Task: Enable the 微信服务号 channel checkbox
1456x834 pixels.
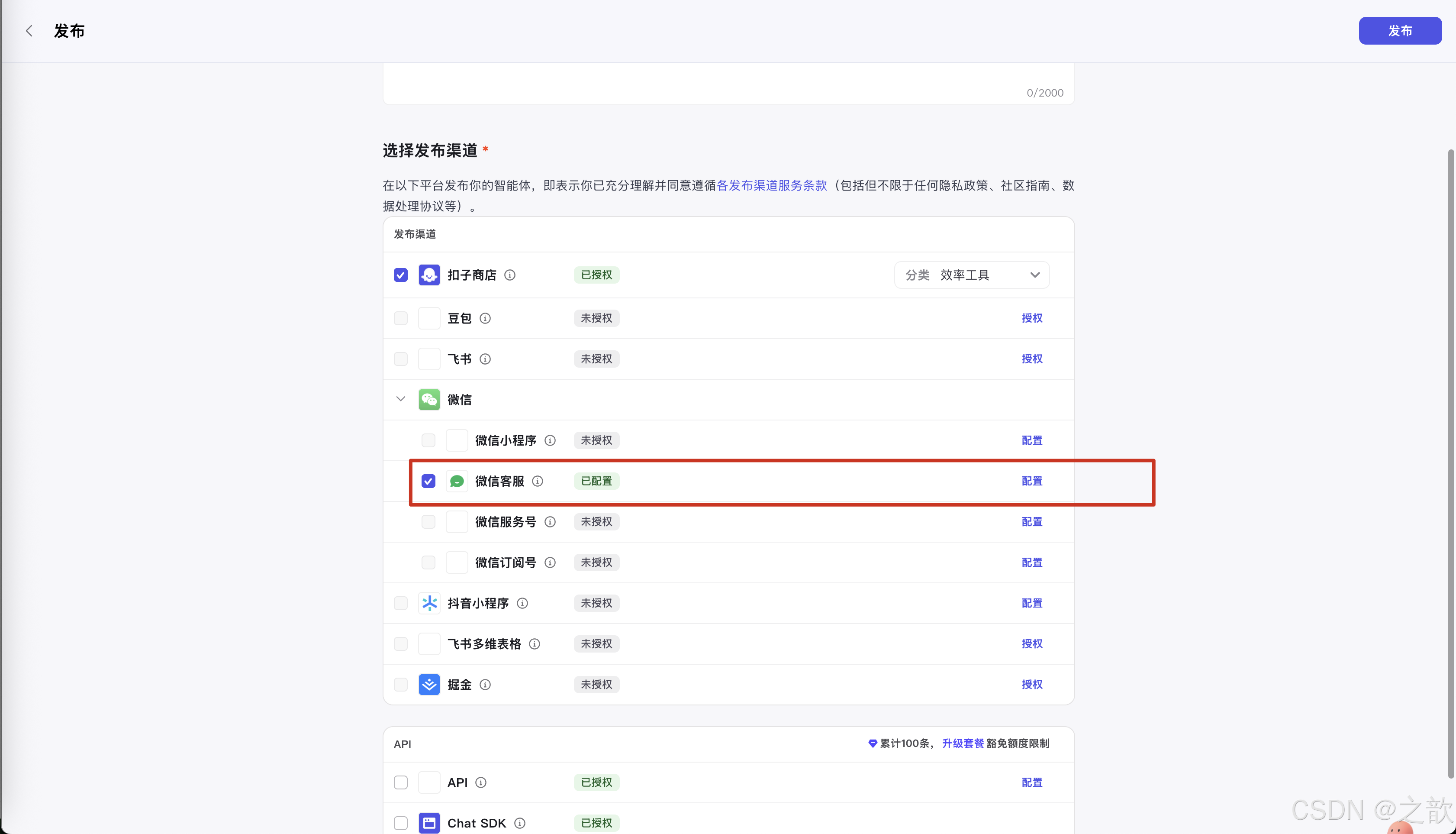Action: tap(428, 521)
